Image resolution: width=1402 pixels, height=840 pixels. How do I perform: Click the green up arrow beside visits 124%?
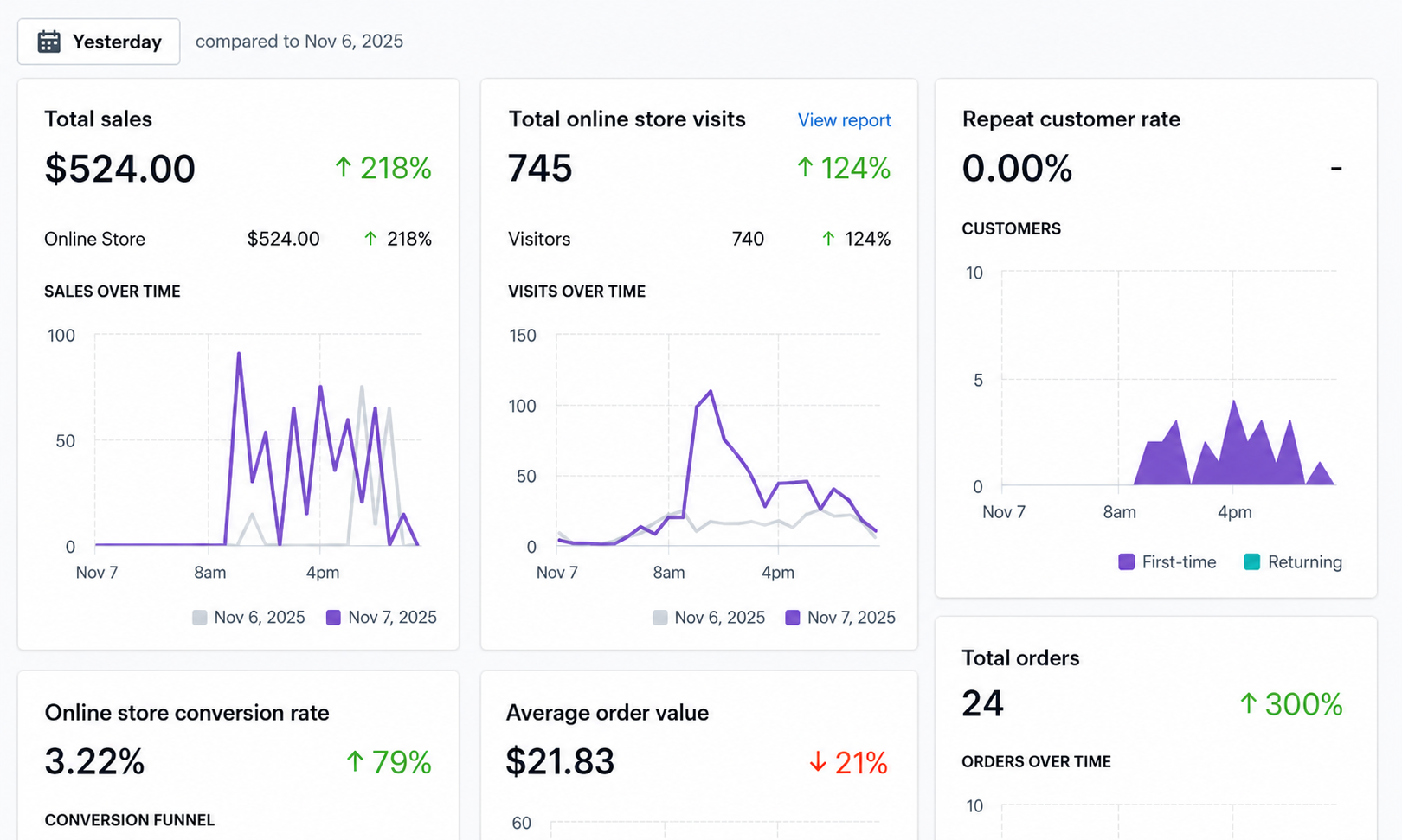(805, 167)
